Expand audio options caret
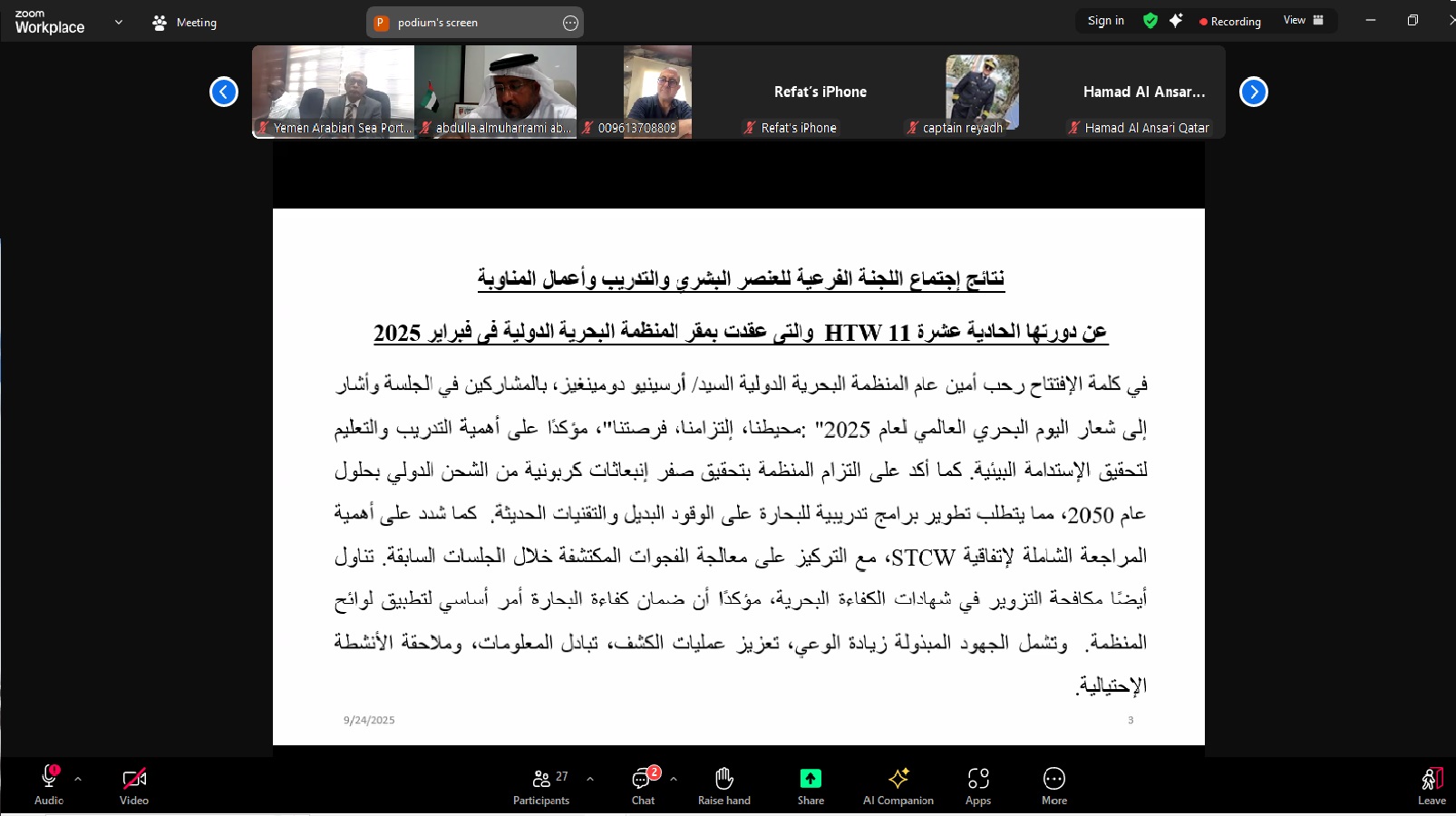This screenshot has width=1456, height=816. tap(78, 779)
